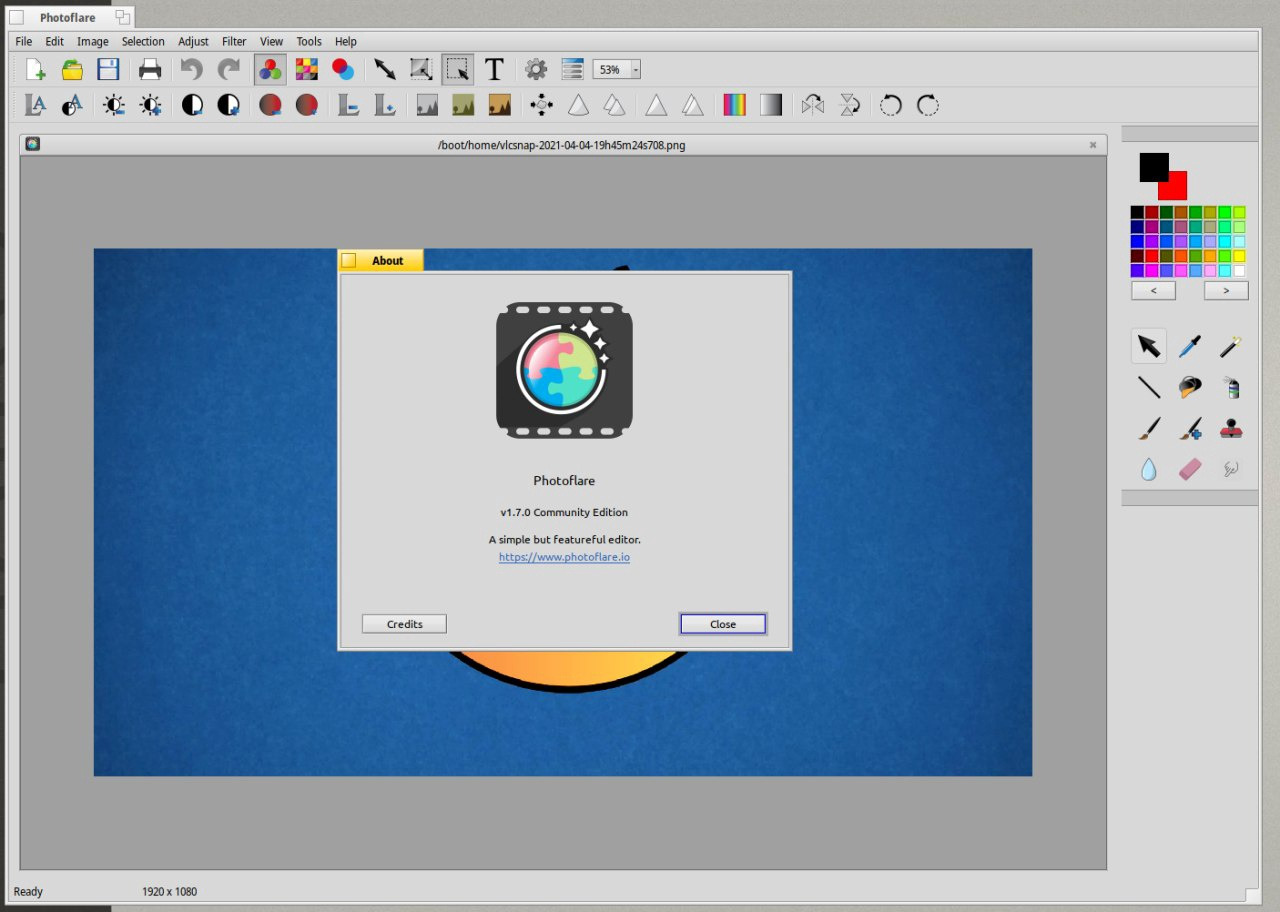1280x912 pixels.
Task: Choose the Blur water drop tool
Action: pyautogui.click(x=1148, y=469)
